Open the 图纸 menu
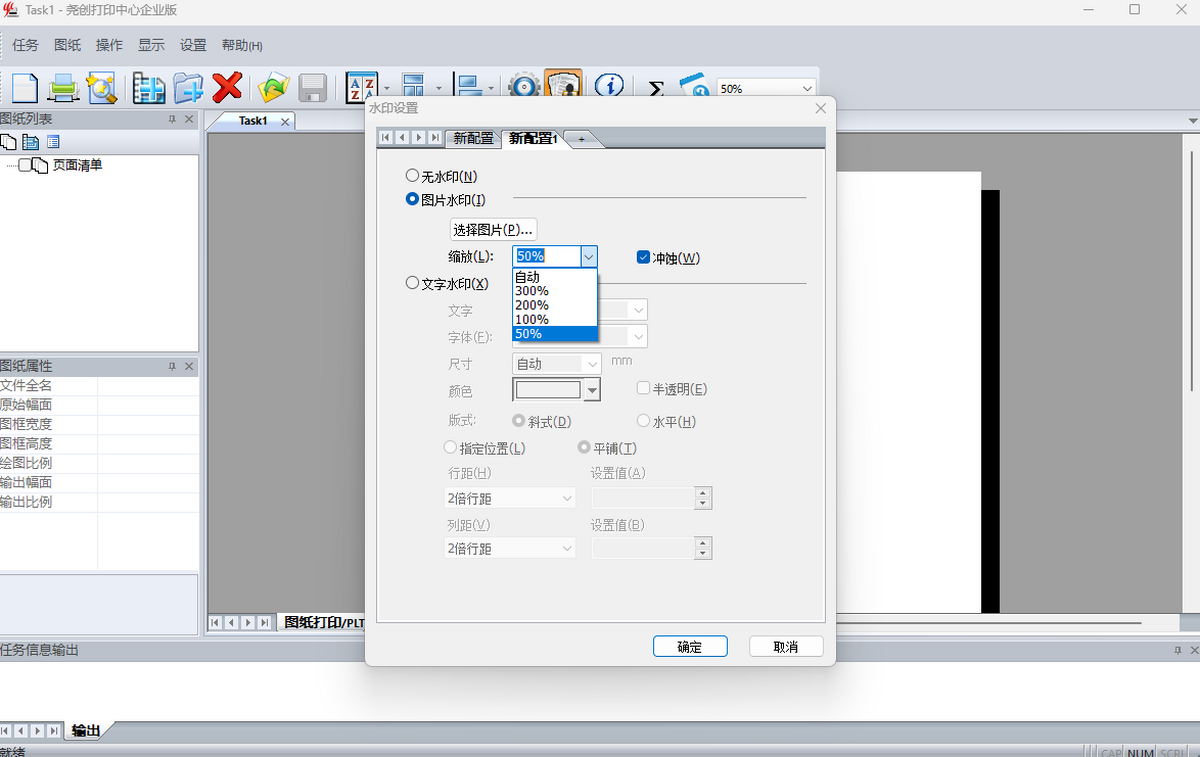The width and height of the screenshot is (1200, 757). coord(68,45)
